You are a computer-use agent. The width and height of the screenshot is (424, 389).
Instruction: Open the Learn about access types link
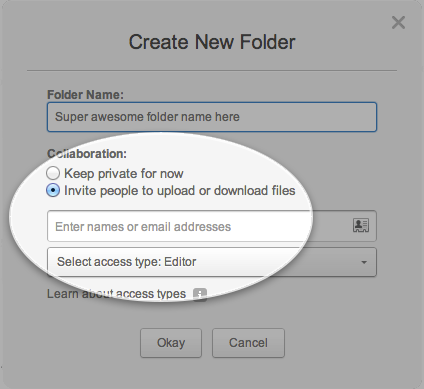click(116, 294)
